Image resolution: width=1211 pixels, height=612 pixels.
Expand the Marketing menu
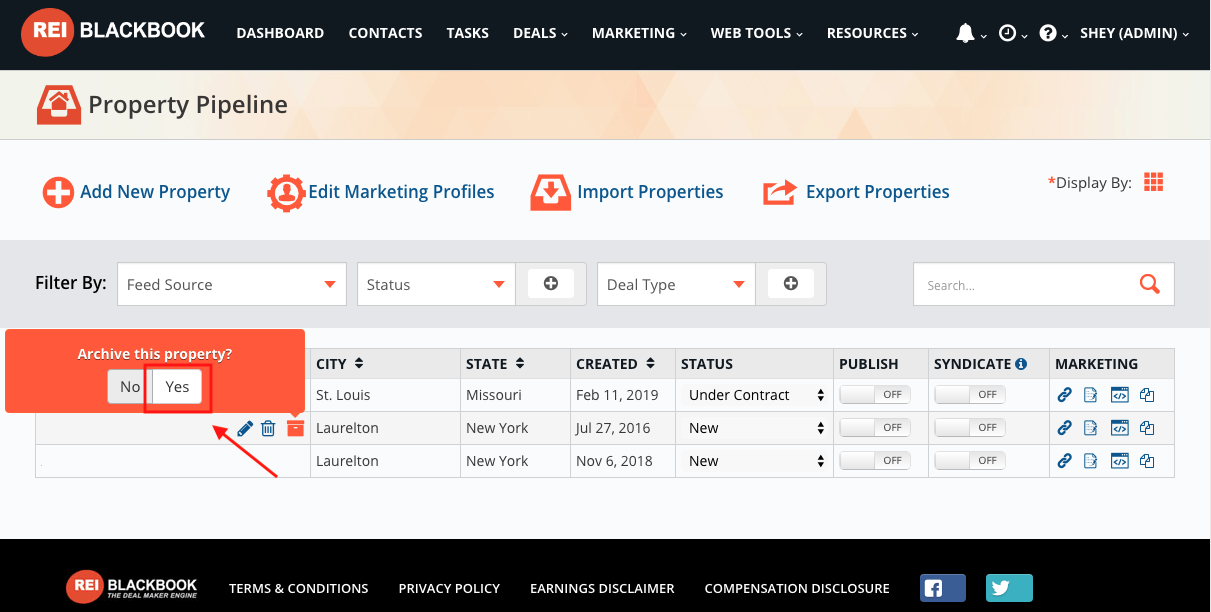pyautogui.click(x=639, y=33)
